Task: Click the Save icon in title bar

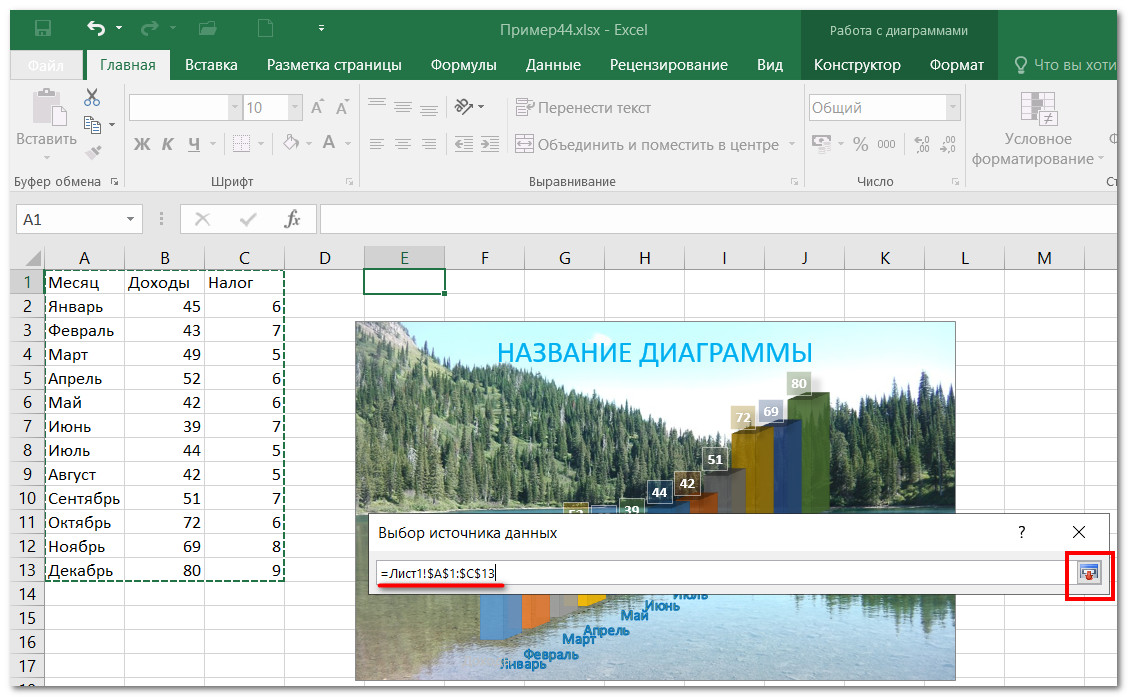Action: click(41, 27)
